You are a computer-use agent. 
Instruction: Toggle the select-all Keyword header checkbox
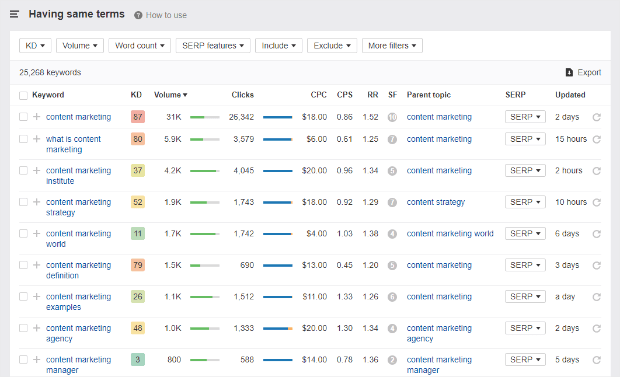click(x=23, y=95)
